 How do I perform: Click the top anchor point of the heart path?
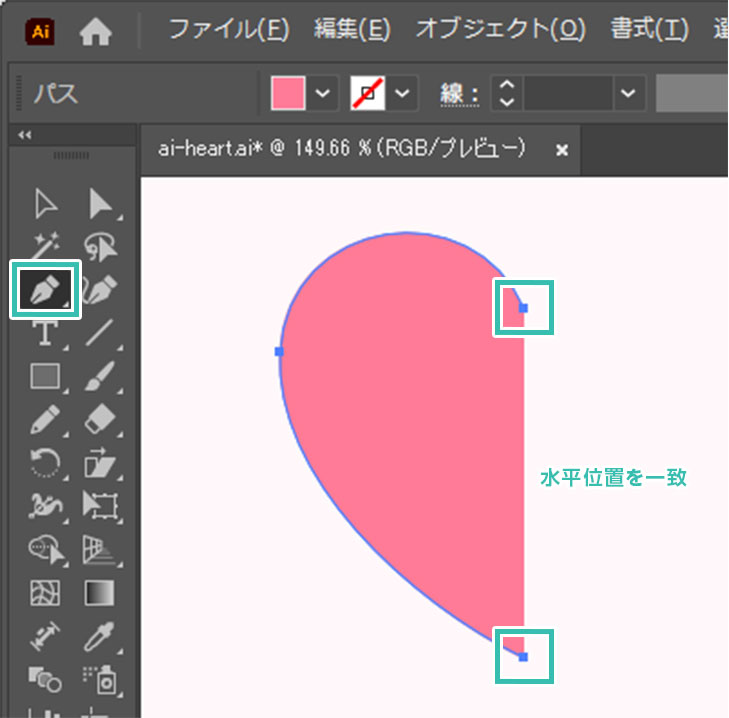click(x=523, y=308)
